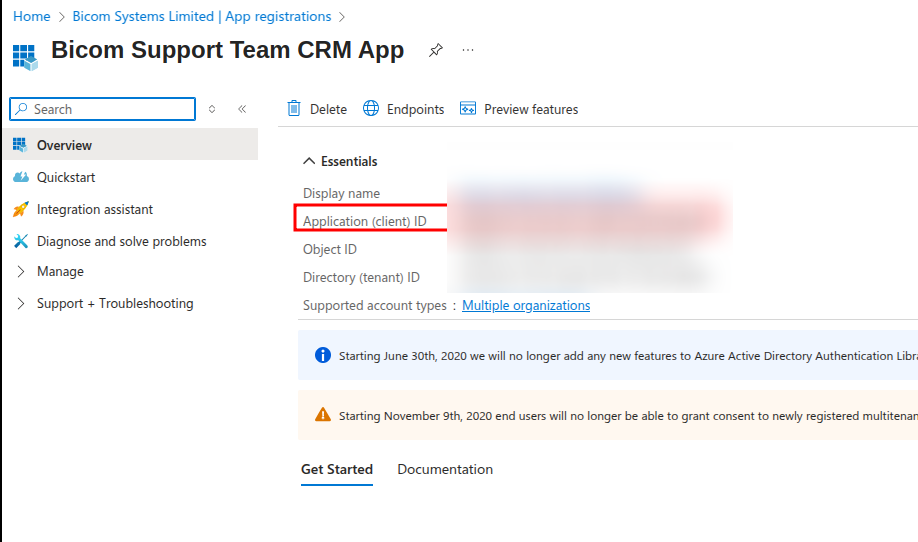Select Overview in the sidebar
The image size is (918, 542).
point(131,145)
